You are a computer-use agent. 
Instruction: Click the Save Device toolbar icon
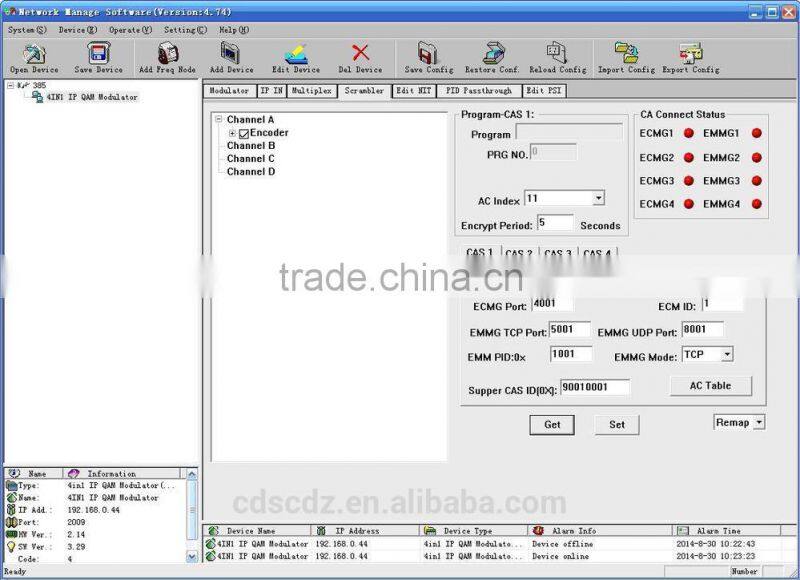(x=98, y=54)
